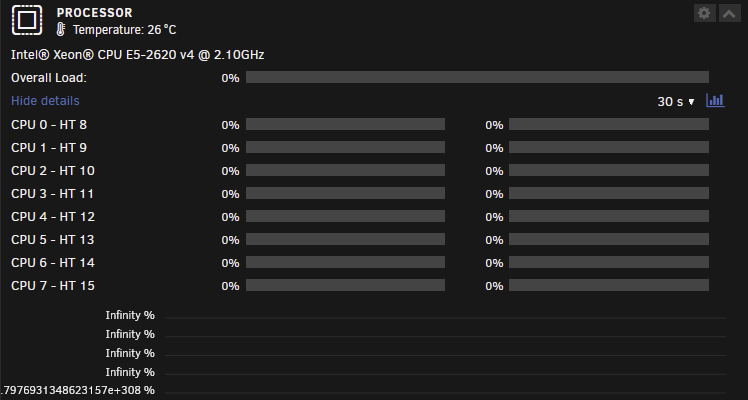Open processor settings gear icon
The width and height of the screenshot is (748, 400).
pyautogui.click(x=705, y=13)
